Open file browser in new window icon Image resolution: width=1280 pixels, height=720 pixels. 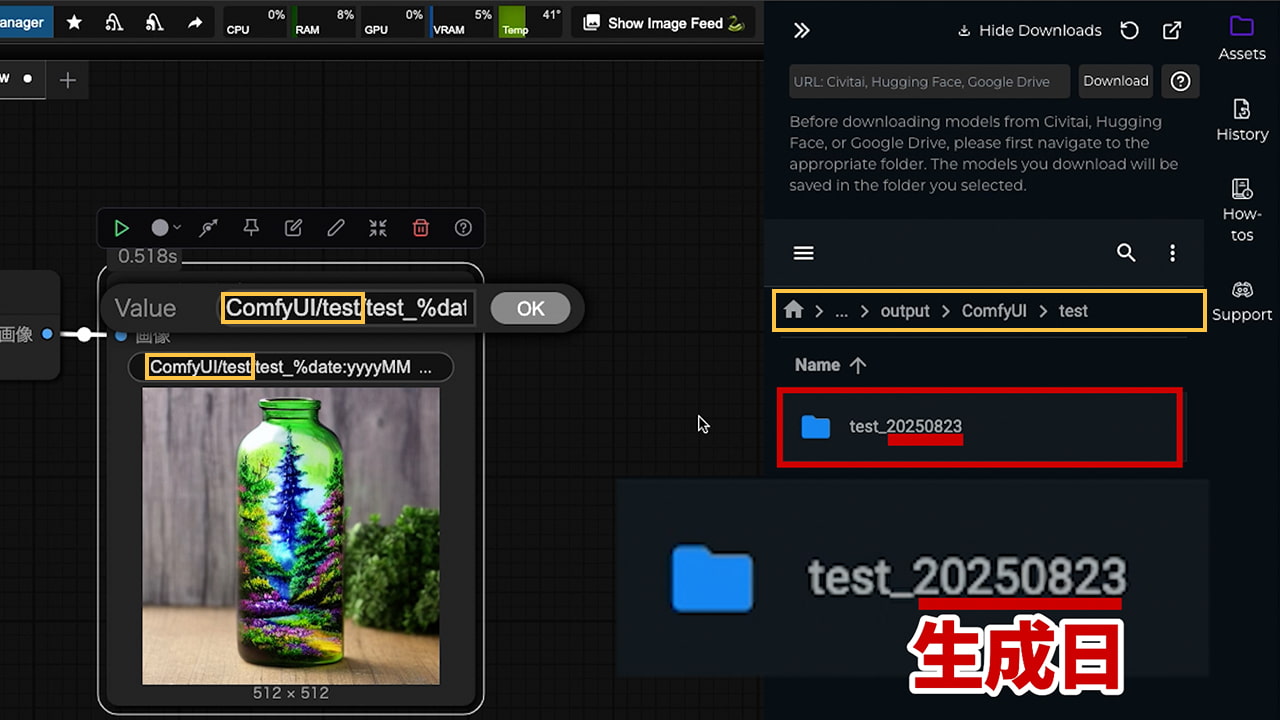(x=1172, y=30)
